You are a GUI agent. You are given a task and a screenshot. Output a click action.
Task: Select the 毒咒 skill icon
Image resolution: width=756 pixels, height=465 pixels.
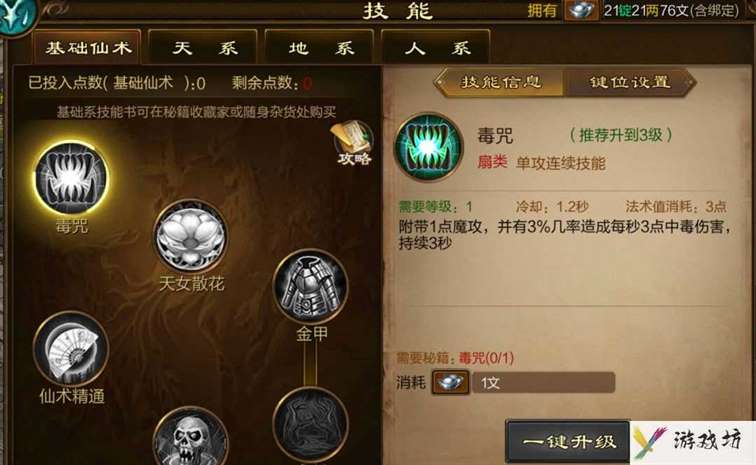72,178
